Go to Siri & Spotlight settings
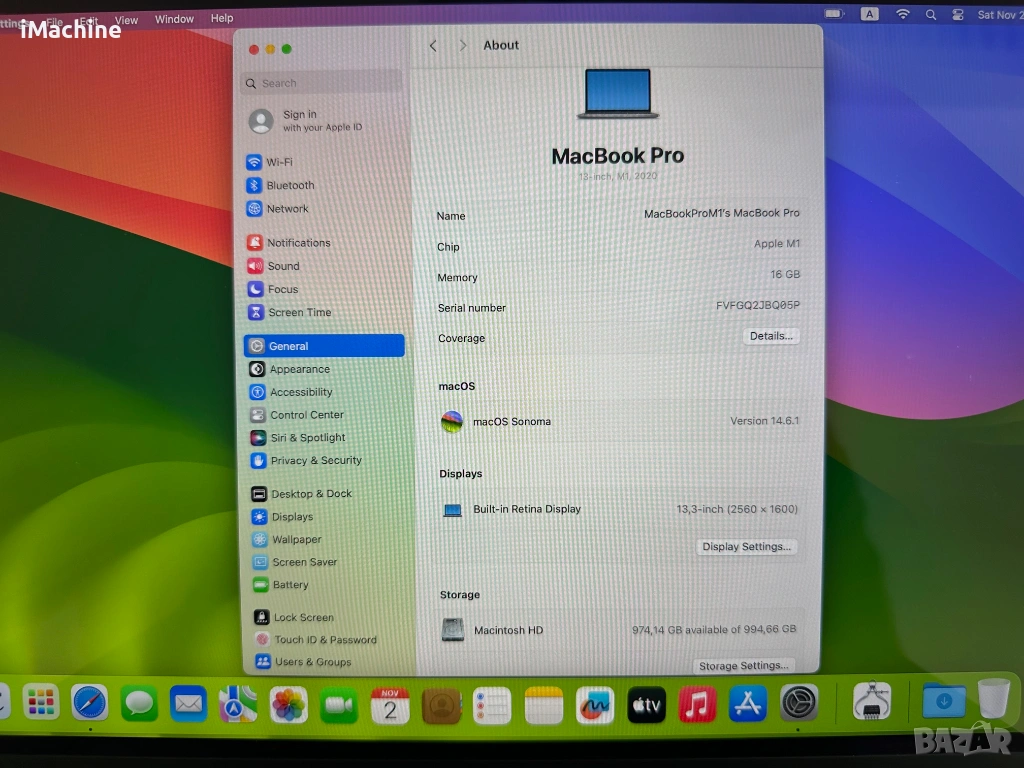1024x768 pixels. coord(307,438)
